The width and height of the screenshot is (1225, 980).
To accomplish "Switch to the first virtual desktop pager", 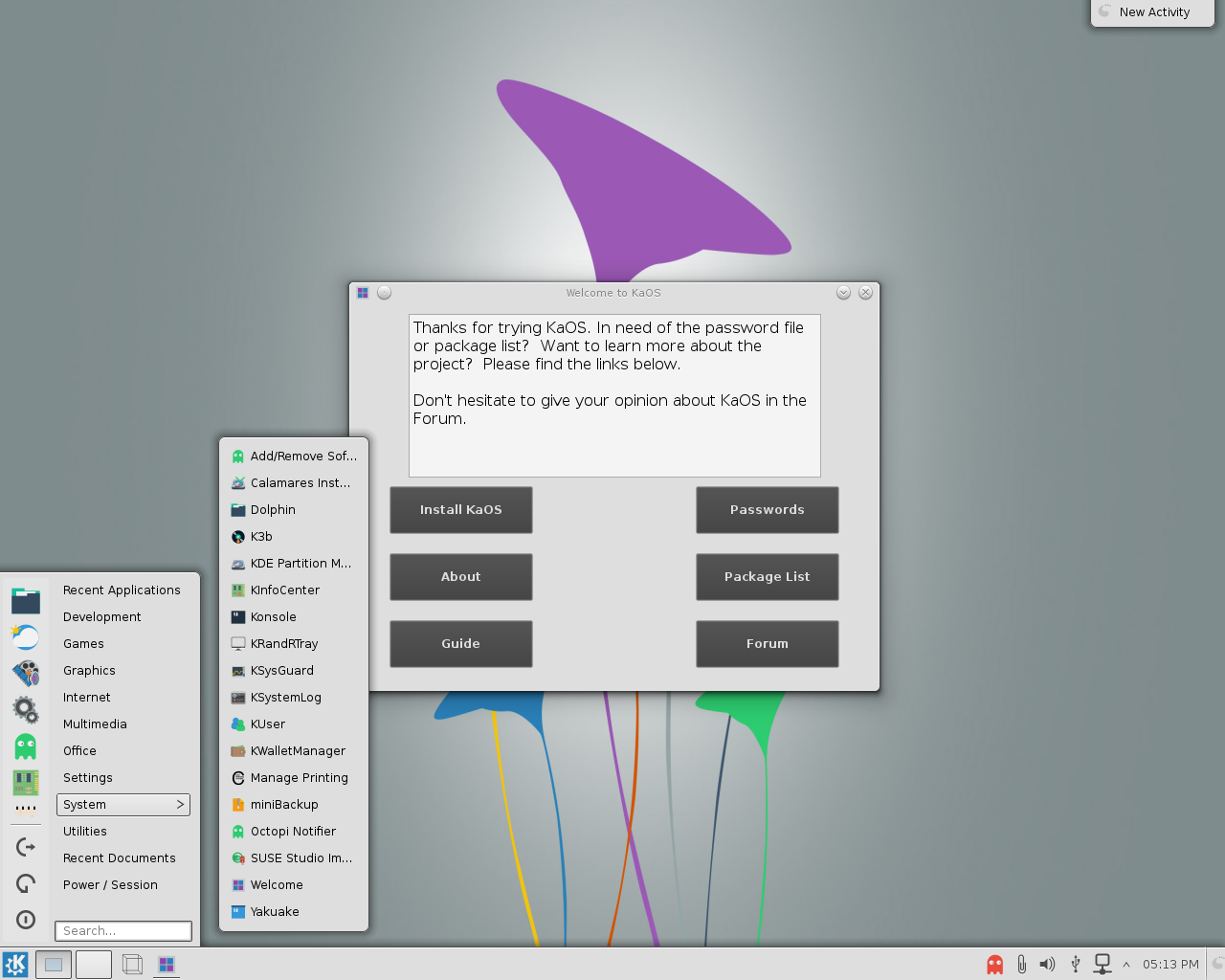I will 54,965.
